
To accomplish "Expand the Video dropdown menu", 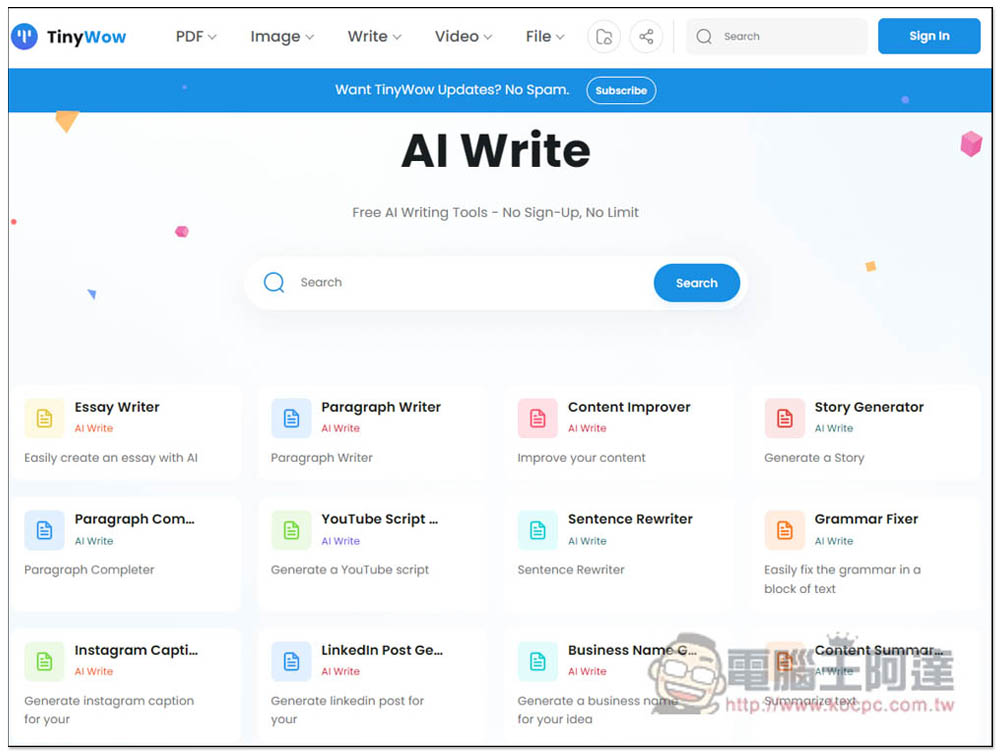I will [x=463, y=36].
